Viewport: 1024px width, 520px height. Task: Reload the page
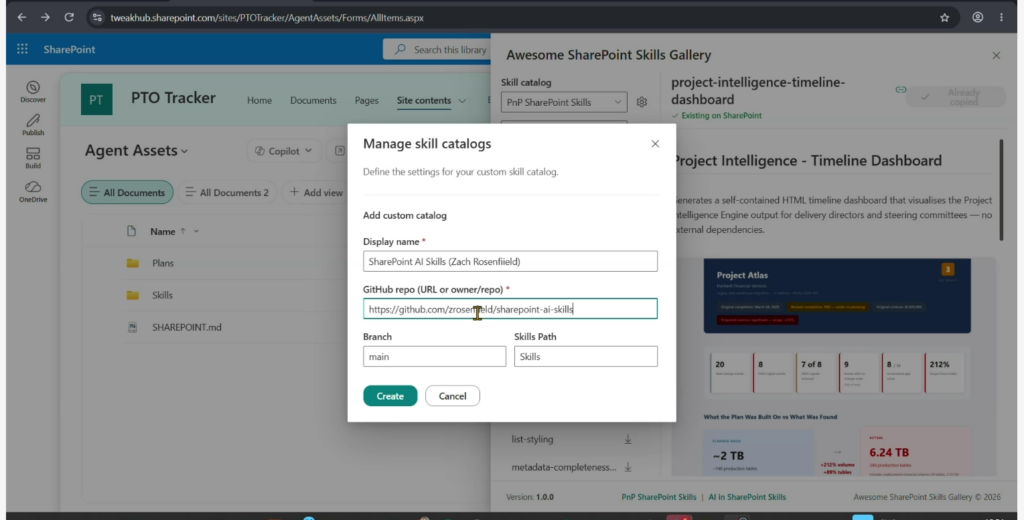pos(69,18)
